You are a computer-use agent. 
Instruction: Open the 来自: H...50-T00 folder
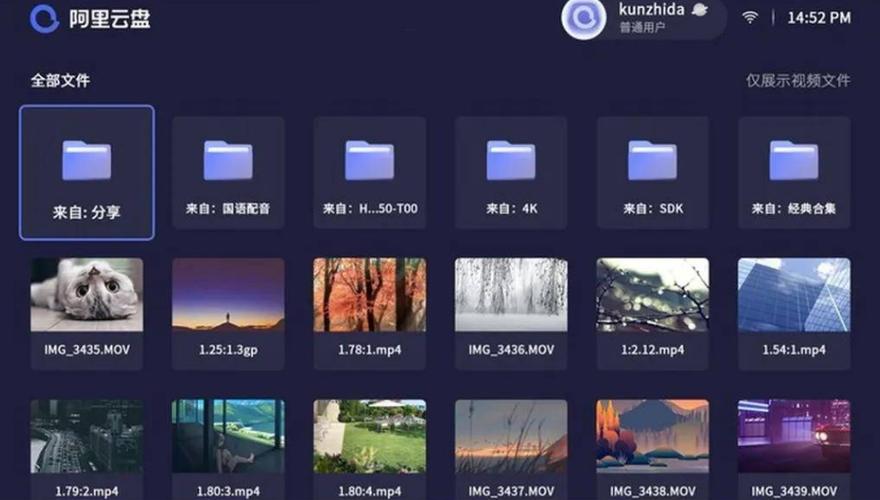click(x=369, y=172)
